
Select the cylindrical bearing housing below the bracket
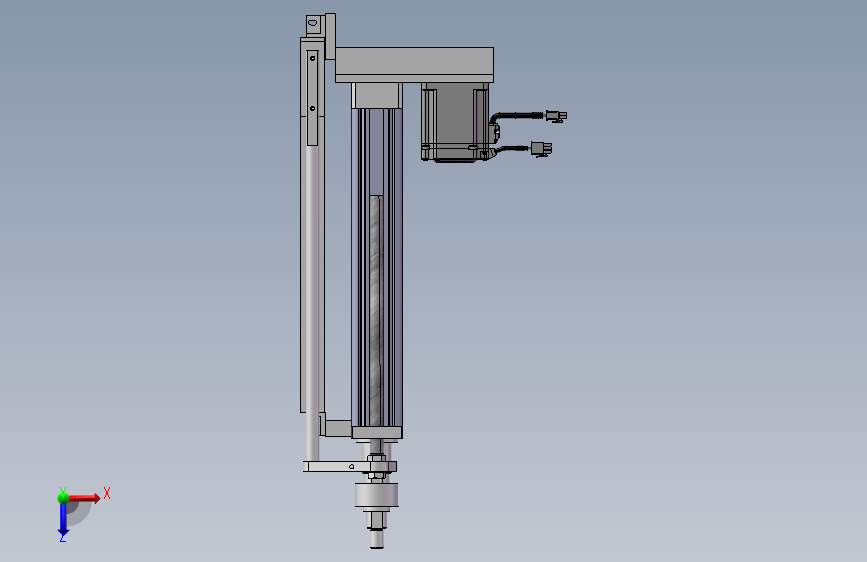coord(377,495)
